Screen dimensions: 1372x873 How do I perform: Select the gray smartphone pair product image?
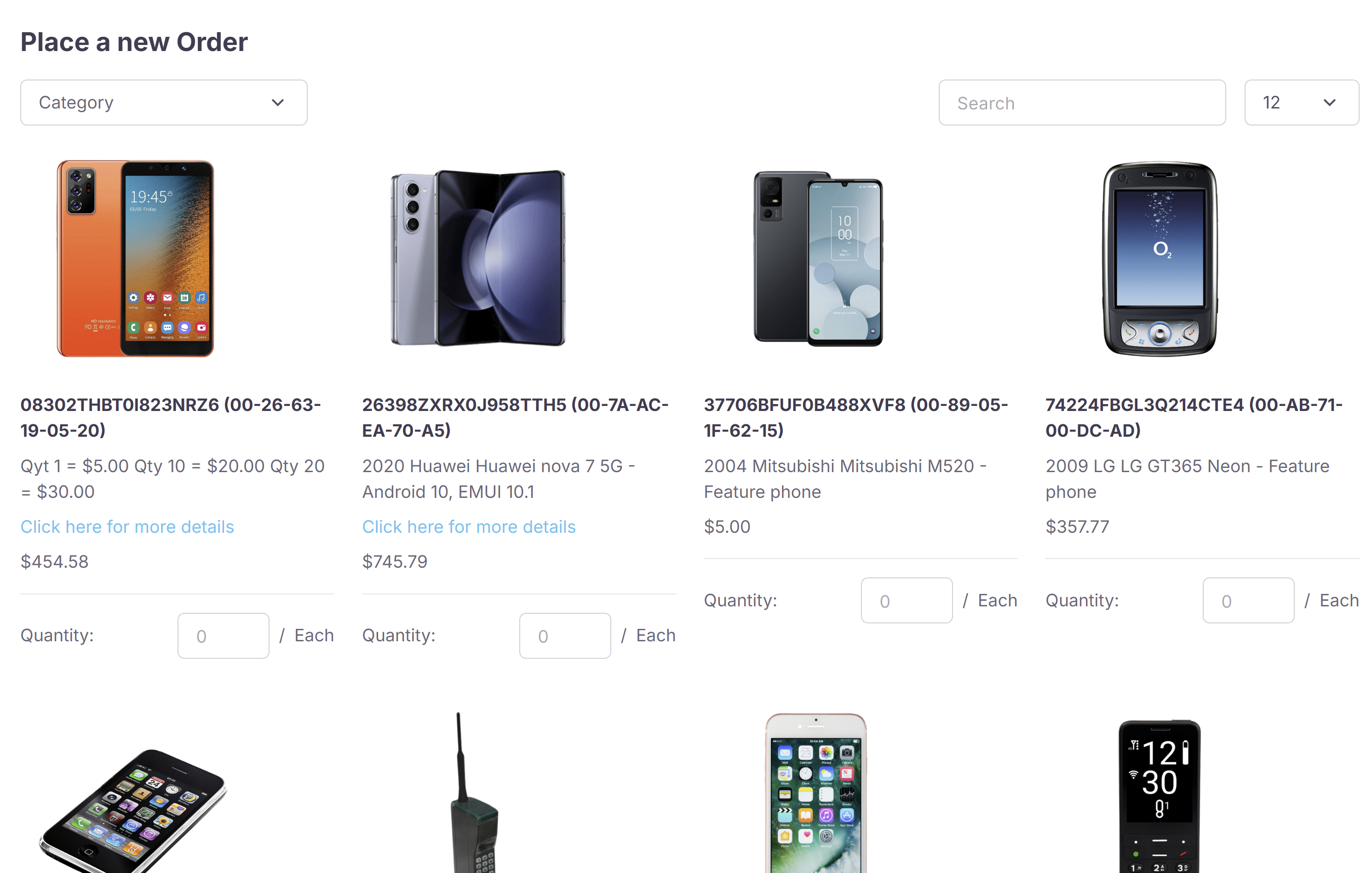tap(818, 259)
